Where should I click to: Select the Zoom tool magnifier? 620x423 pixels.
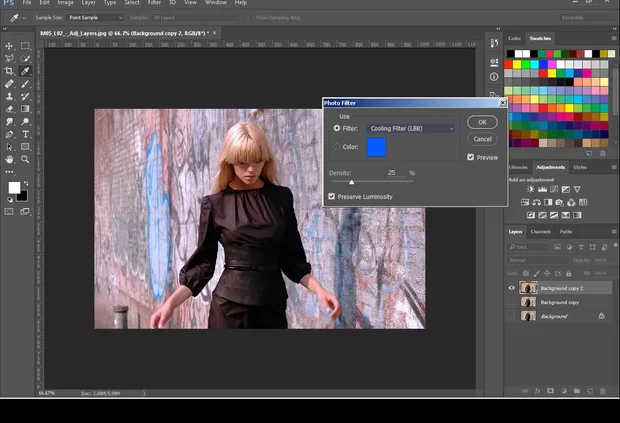(x=25, y=159)
